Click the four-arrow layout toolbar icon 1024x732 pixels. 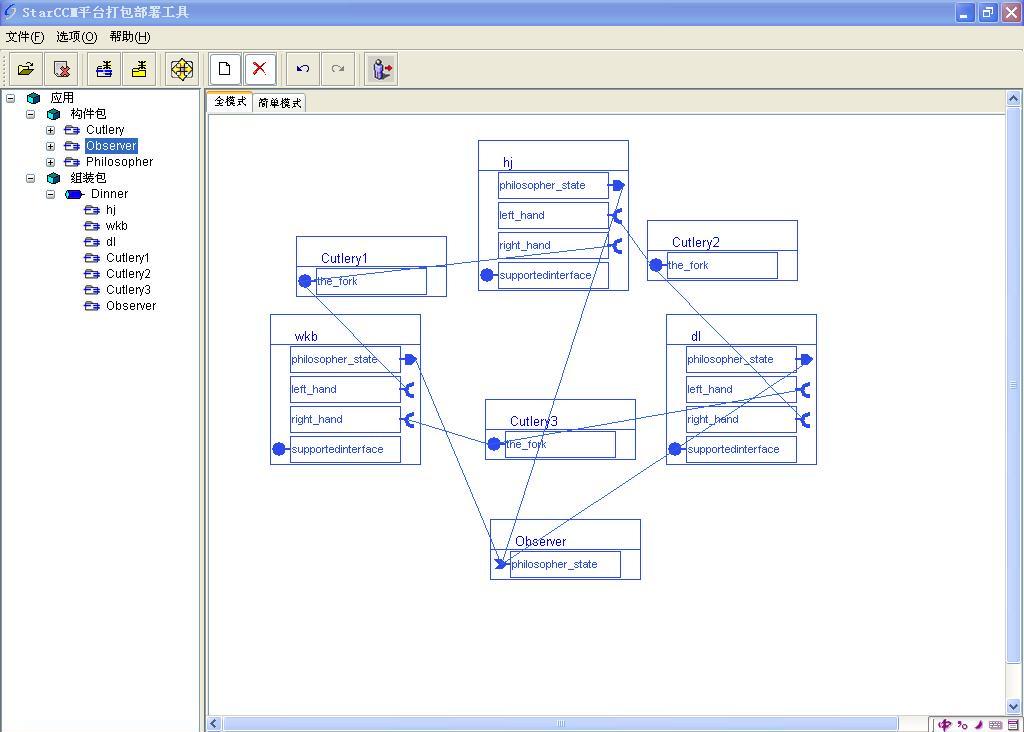(x=181, y=69)
